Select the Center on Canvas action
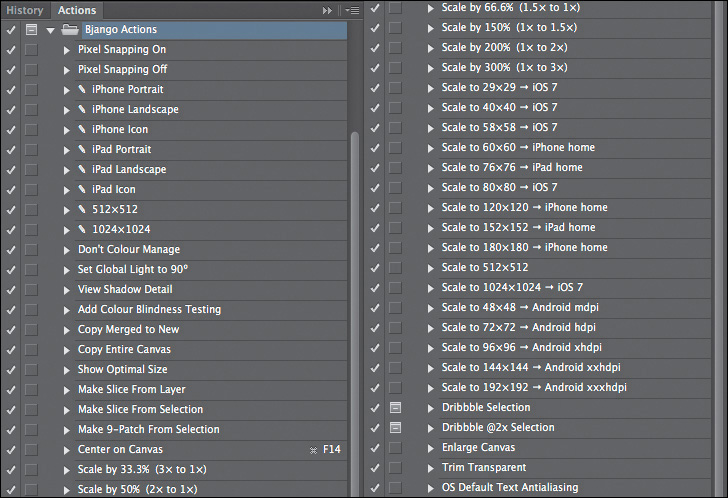The image size is (728, 498). coord(120,450)
